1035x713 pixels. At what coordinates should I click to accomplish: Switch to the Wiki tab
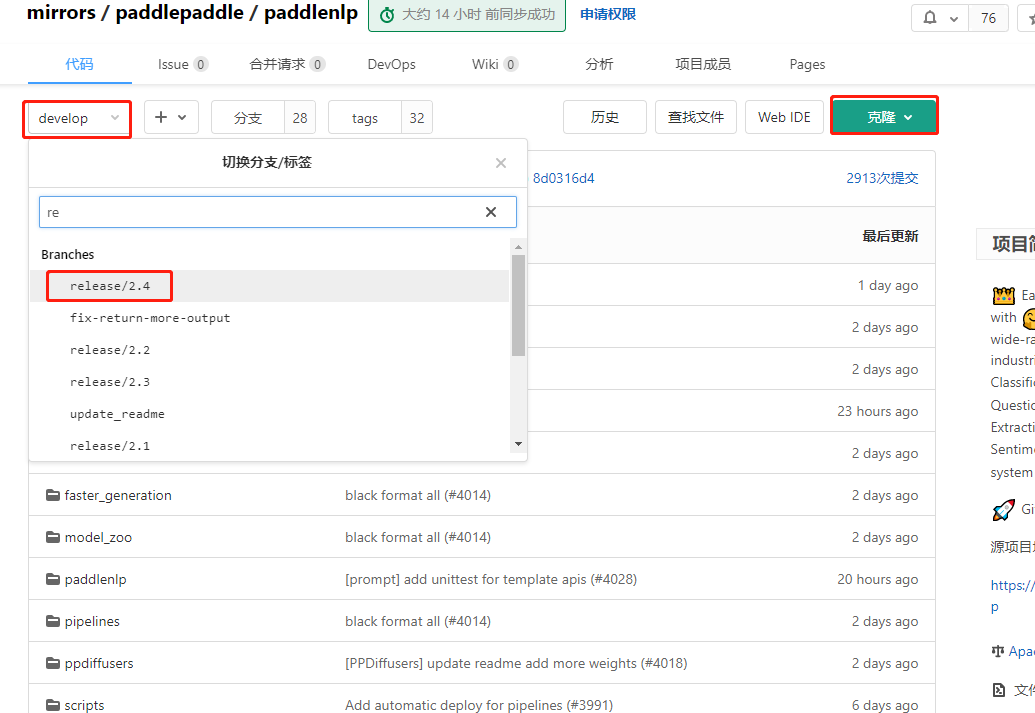[487, 63]
